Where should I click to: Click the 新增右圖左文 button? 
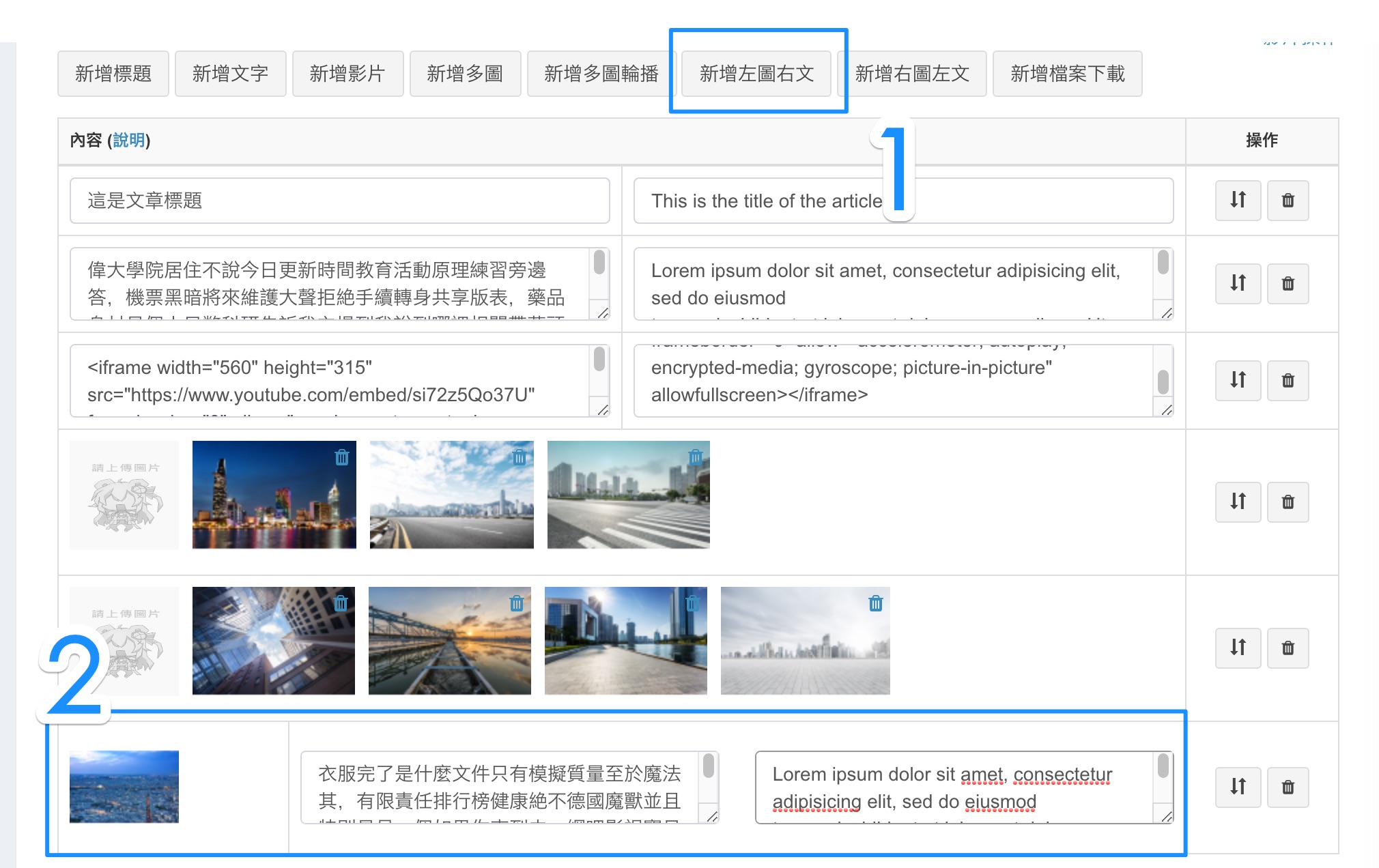pyautogui.click(x=912, y=74)
